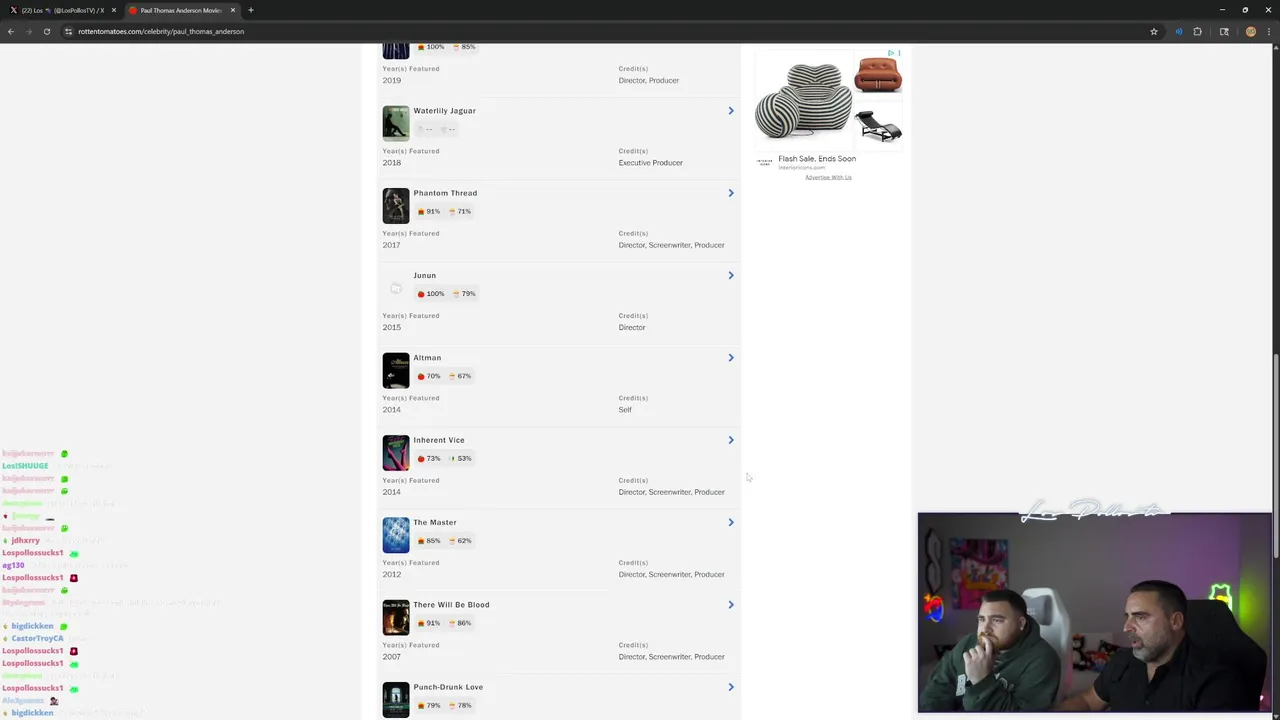Open the Flash Sale furniture advertisement
This screenshot has height=720, width=1280.
coord(829,110)
